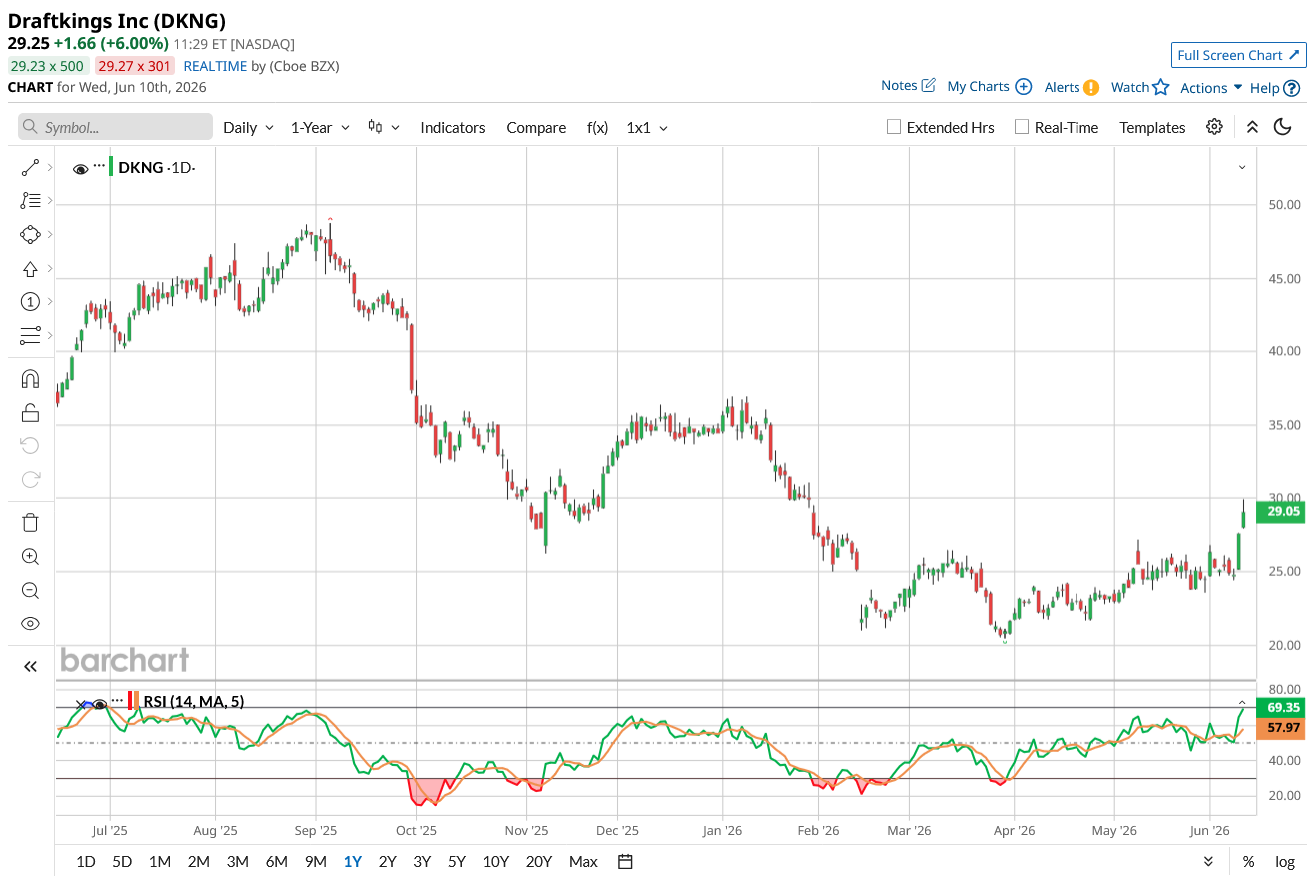This screenshot has height=876, width=1308.
Task: Click the green 69.35 RSI value label
Action: [x=1280, y=707]
